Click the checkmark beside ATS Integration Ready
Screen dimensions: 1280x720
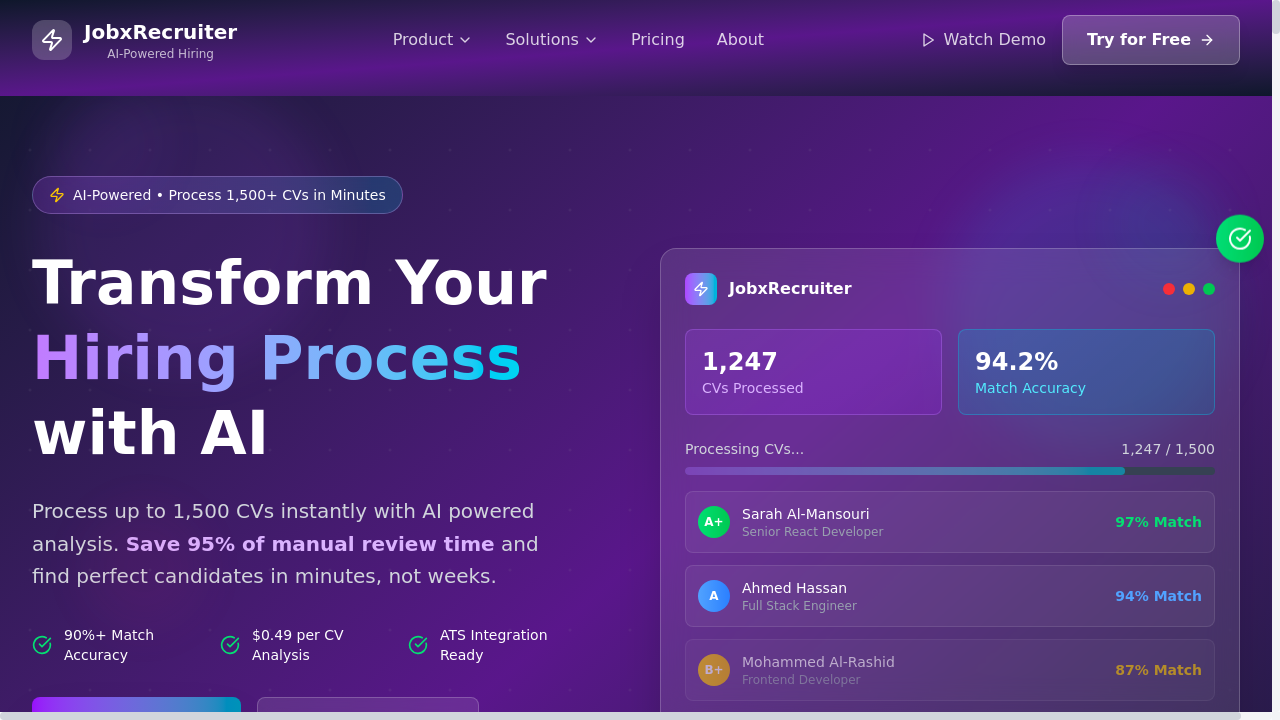point(418,645)
